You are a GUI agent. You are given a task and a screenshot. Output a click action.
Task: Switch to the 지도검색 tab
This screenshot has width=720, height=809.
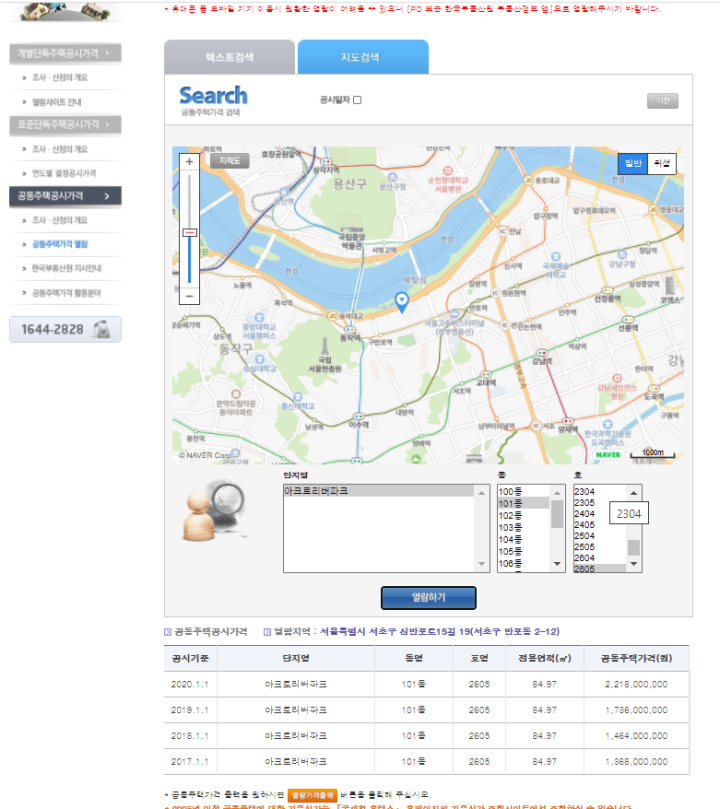363,57
